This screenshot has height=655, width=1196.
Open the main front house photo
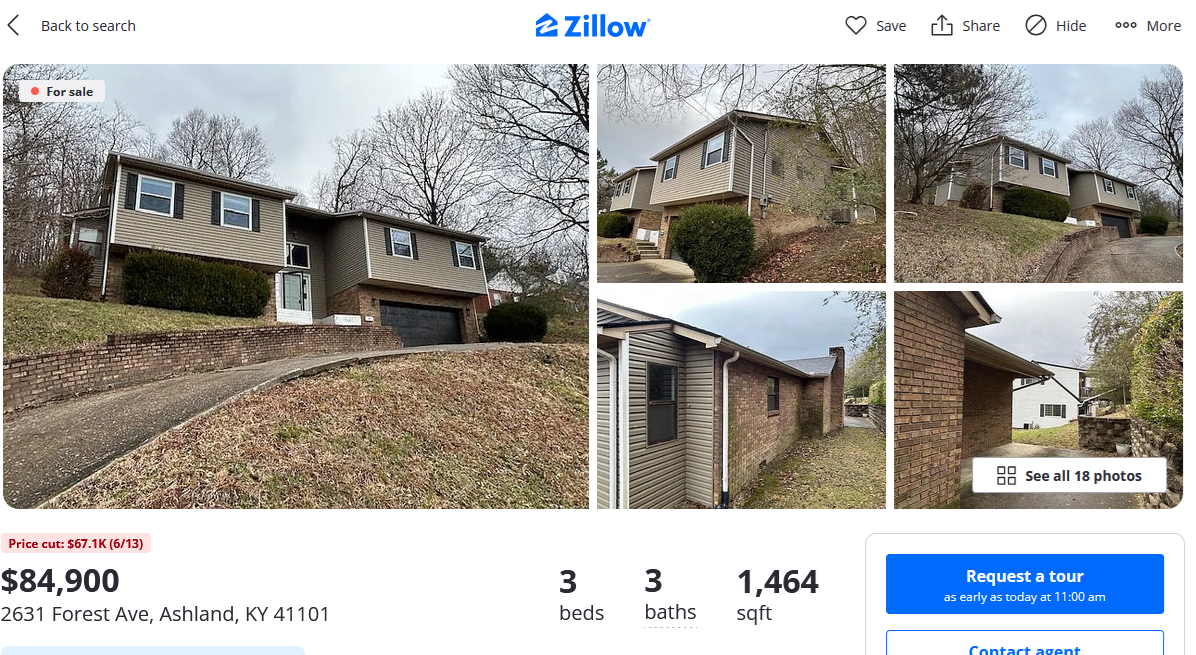click(x=296, y=287)
